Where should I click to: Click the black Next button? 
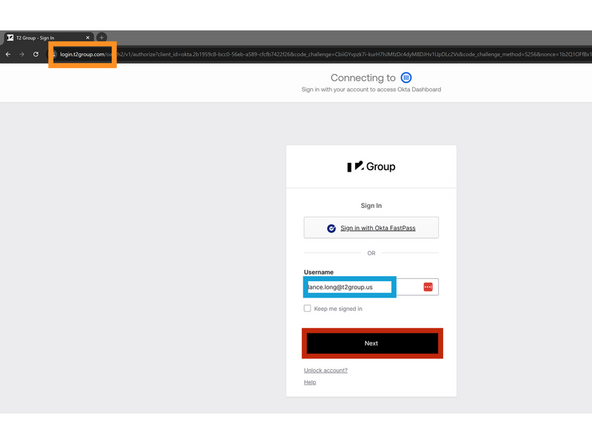click(372, 343)
